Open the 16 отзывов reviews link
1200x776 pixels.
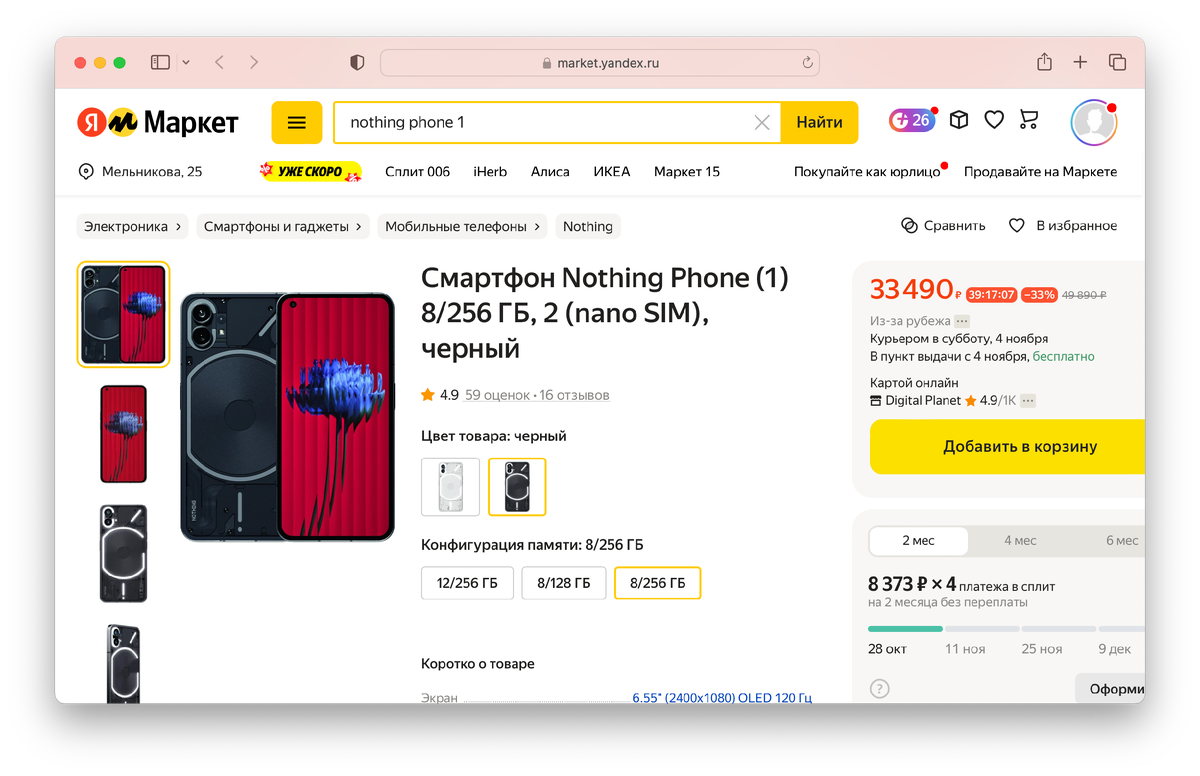pos(574,395)
